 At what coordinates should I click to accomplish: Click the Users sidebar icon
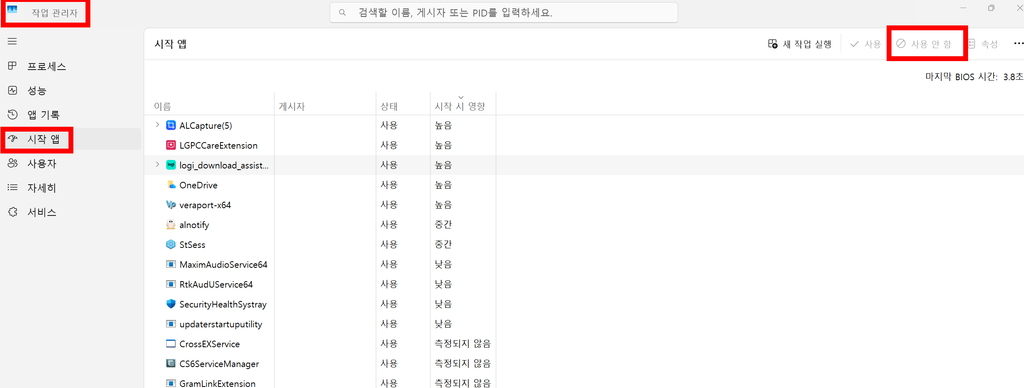[x=12, y=163]
